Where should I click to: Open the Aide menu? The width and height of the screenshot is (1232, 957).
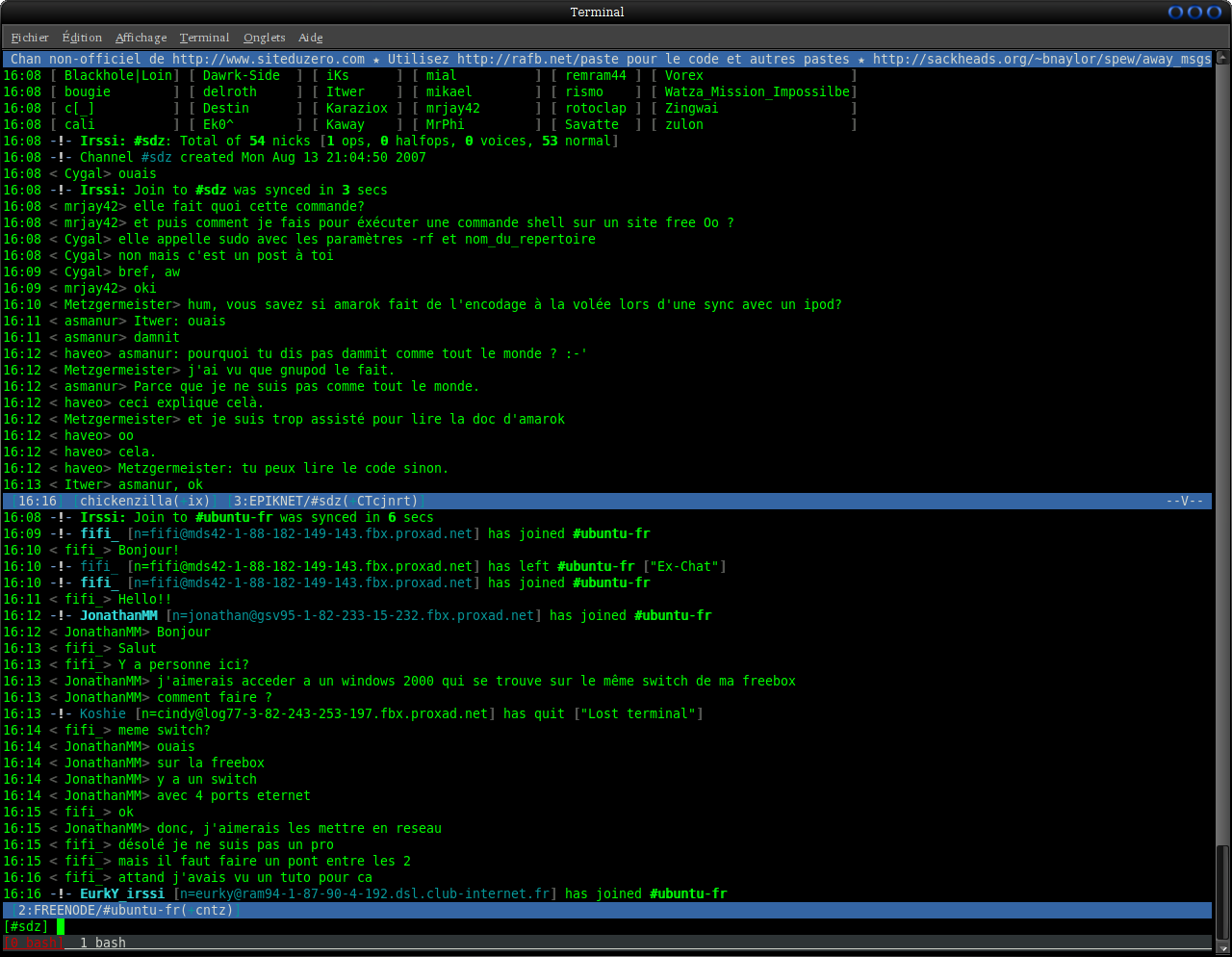310,38
